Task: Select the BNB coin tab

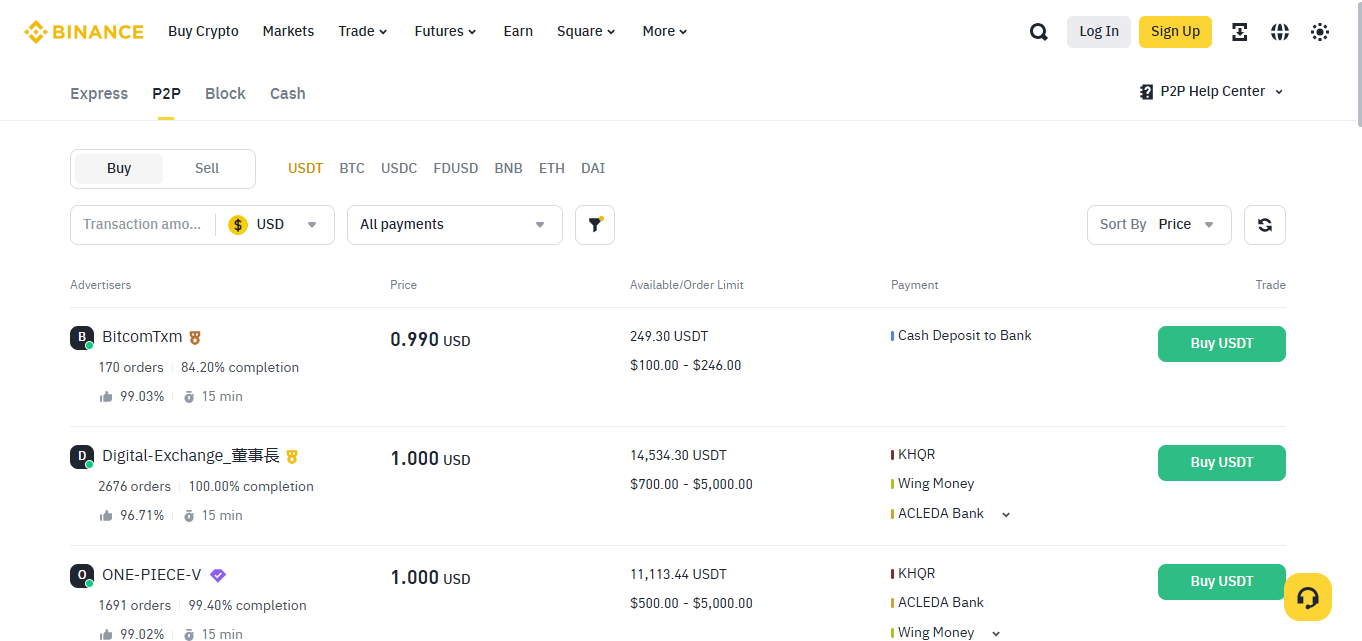Action: [508, 169]
